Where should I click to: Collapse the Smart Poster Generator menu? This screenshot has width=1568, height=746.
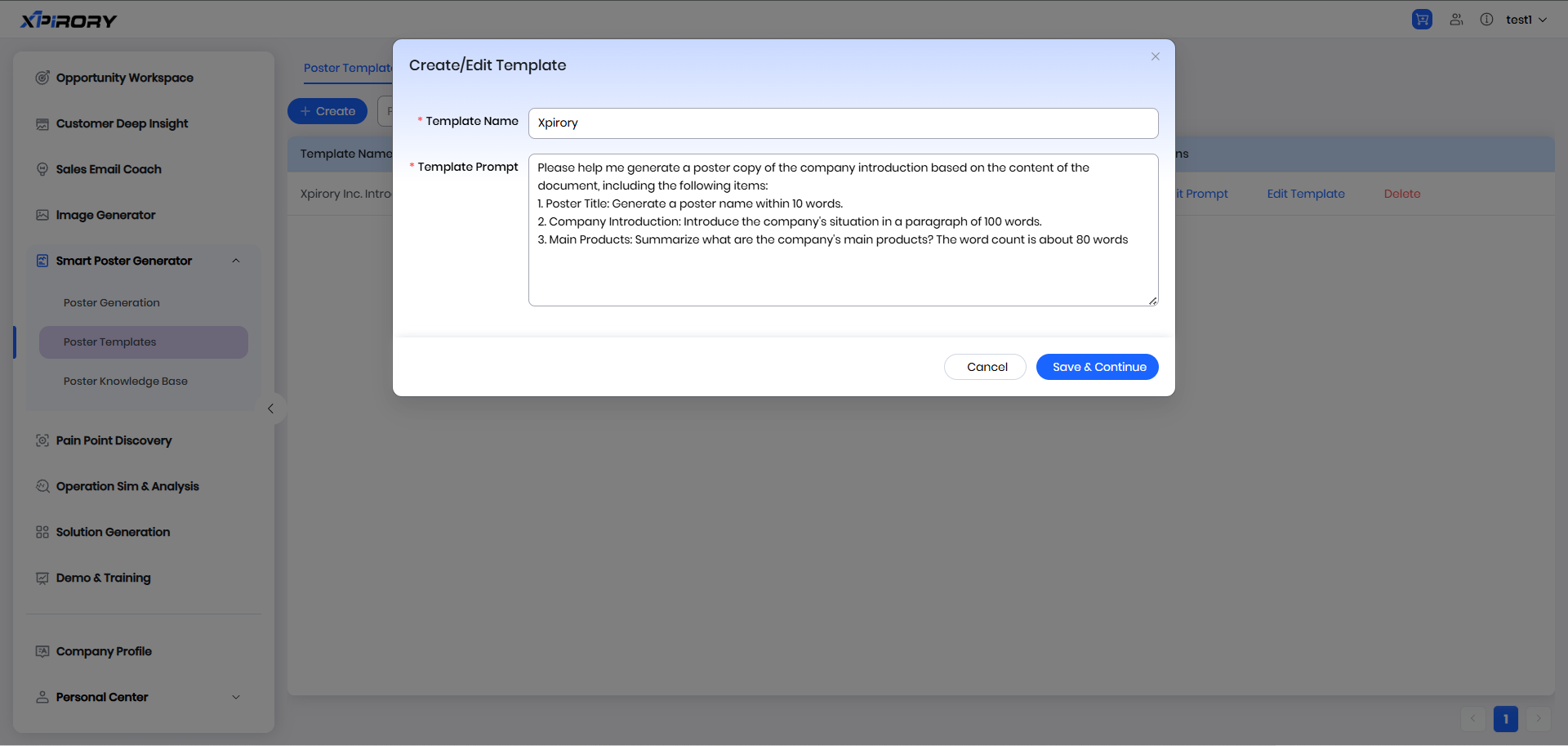point(236,261)
